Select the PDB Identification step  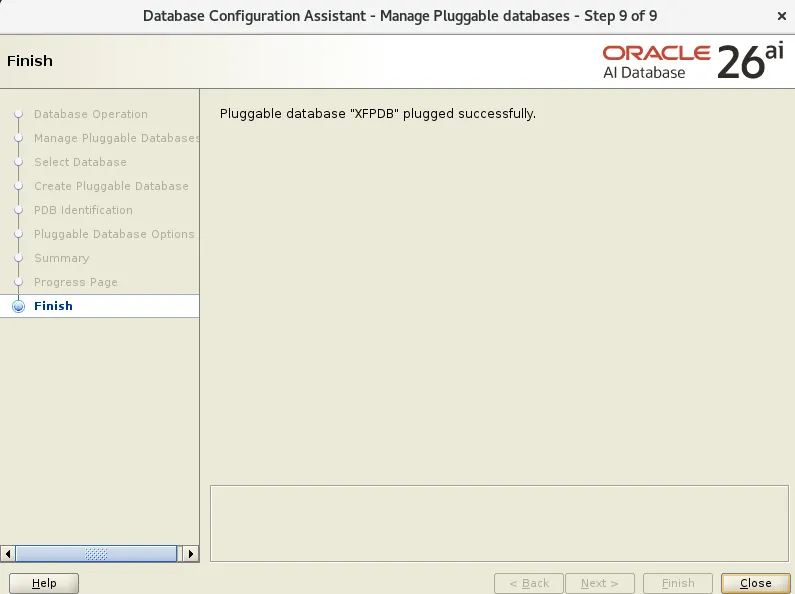(x=83, y=210)
